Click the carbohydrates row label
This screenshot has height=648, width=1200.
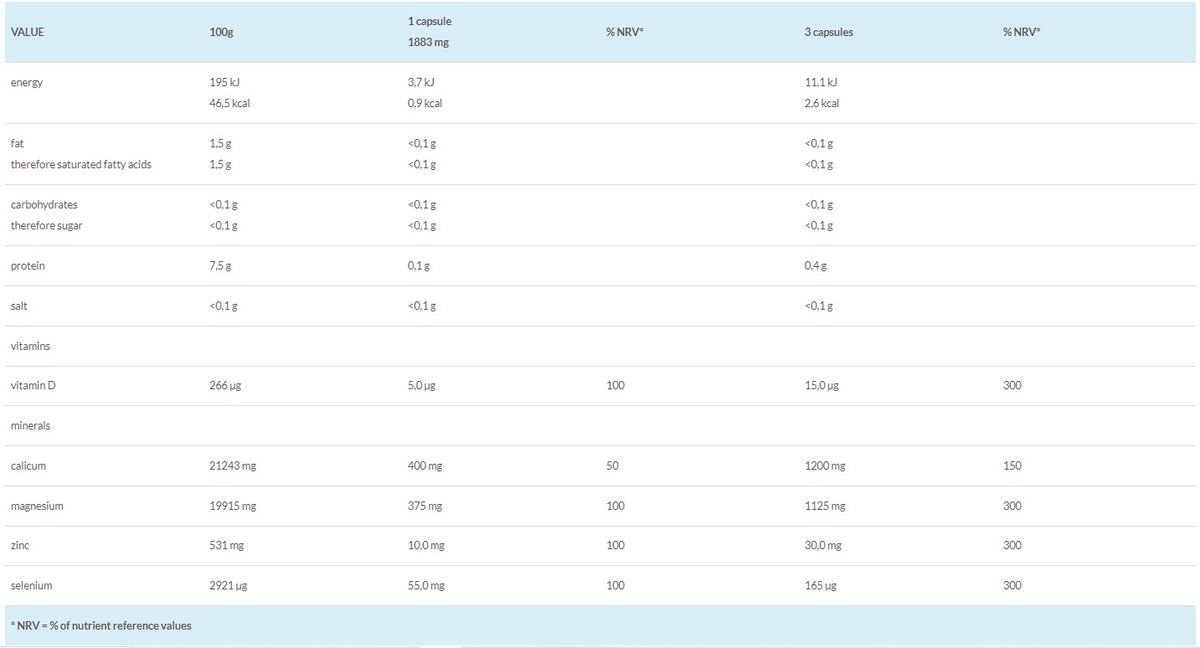click(43, 204)
